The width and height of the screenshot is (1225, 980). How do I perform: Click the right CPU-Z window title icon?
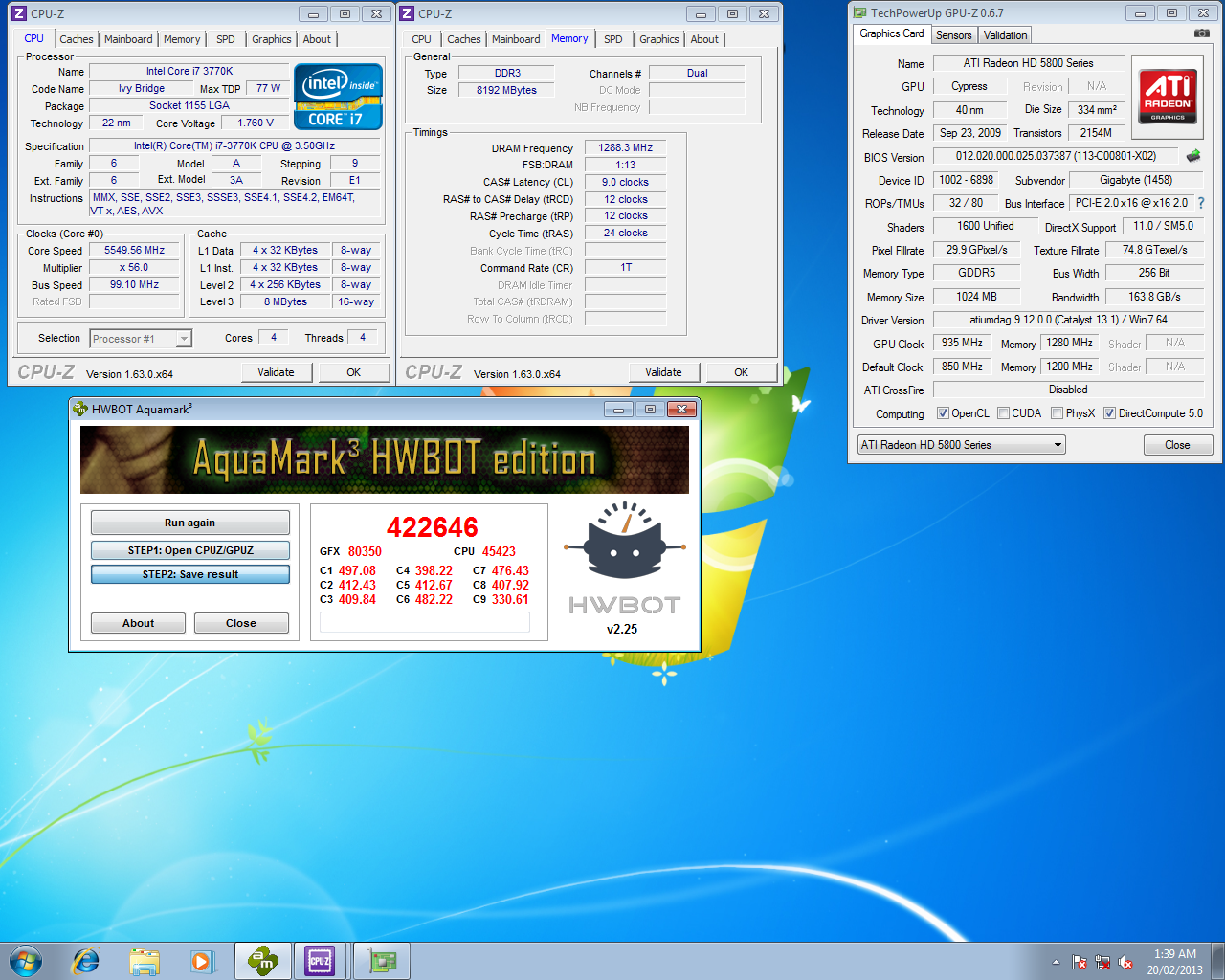click(407, 13)
